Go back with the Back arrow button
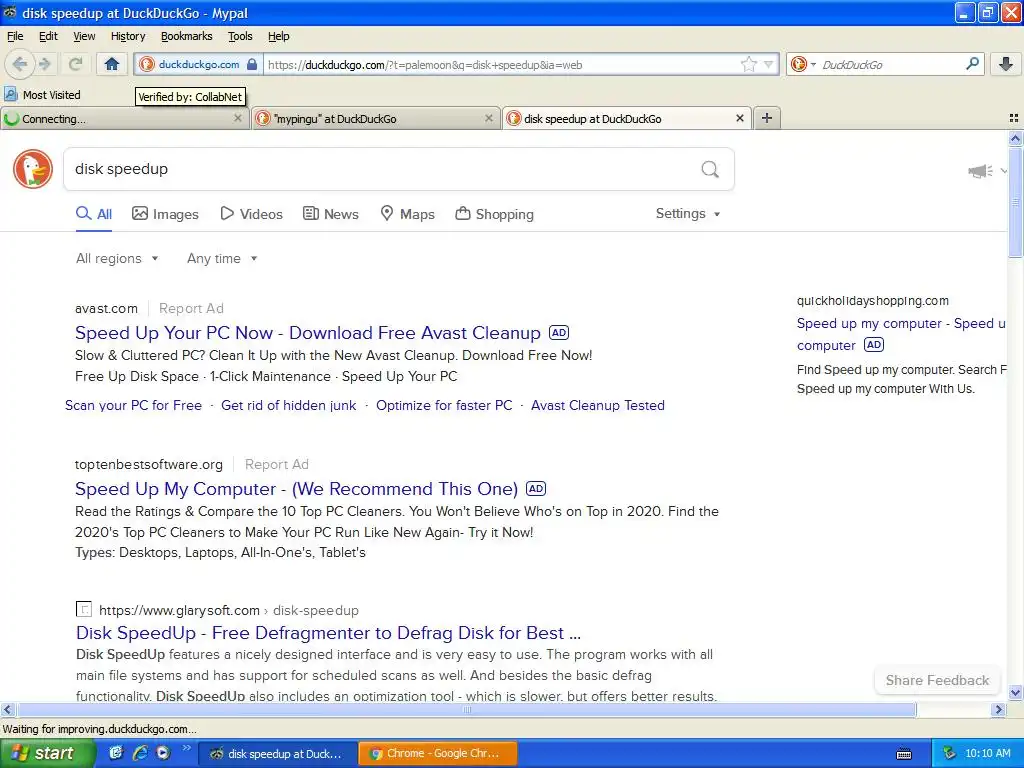 tap(20, 64)
